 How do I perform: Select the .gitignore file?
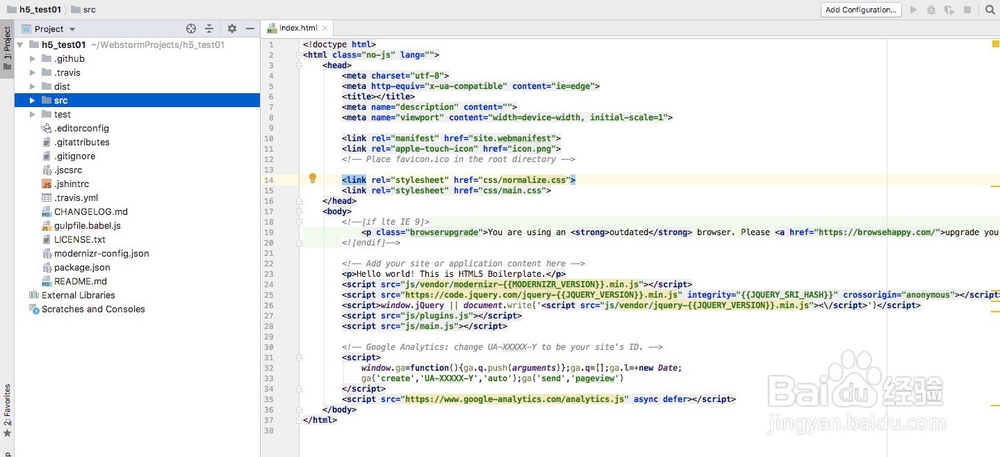pyautogui.click(x=74, y=156)
